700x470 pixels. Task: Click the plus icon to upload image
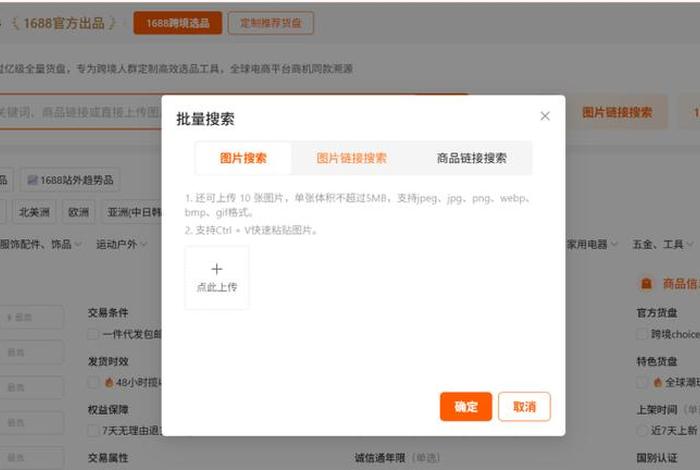217,269
